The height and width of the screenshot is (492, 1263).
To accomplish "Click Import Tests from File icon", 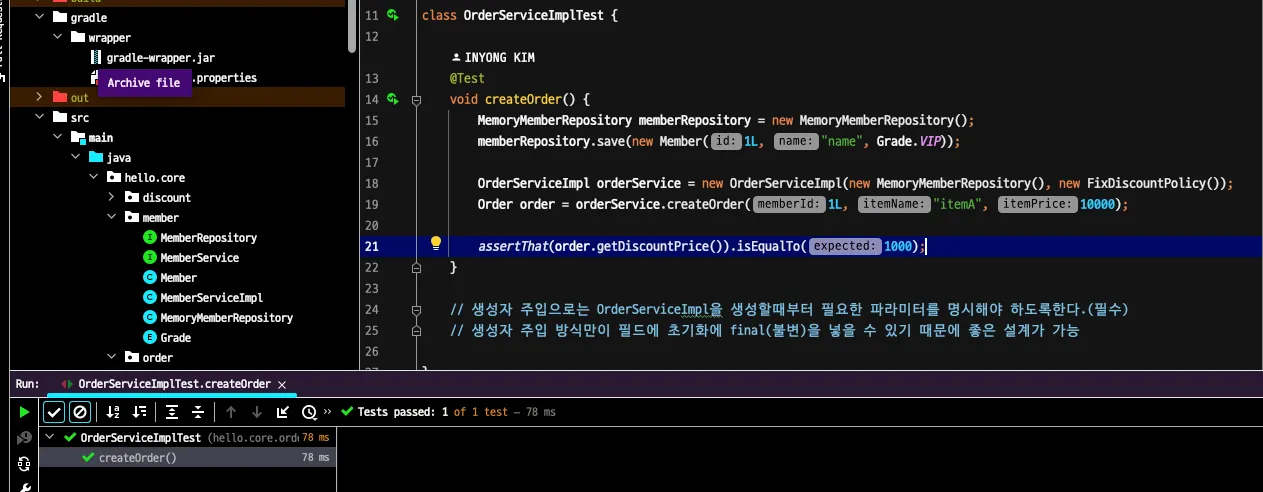I will coord(283,412).
